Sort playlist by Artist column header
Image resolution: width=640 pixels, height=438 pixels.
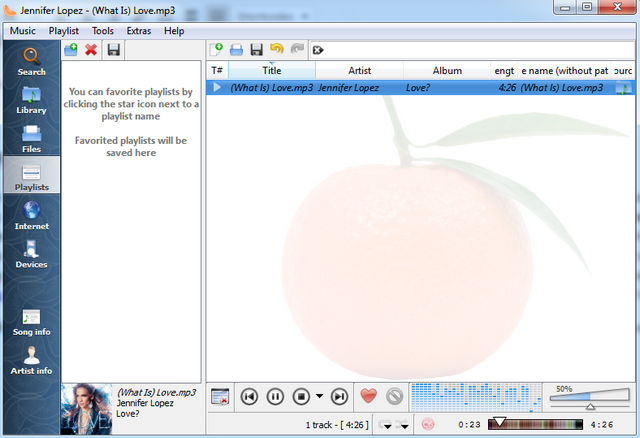point(360,71)
